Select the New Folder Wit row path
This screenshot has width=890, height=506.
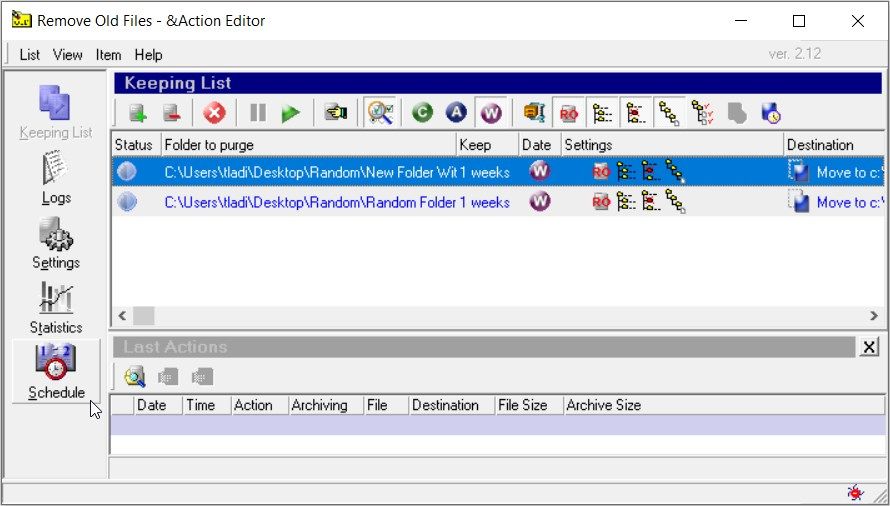coord(310,172)
